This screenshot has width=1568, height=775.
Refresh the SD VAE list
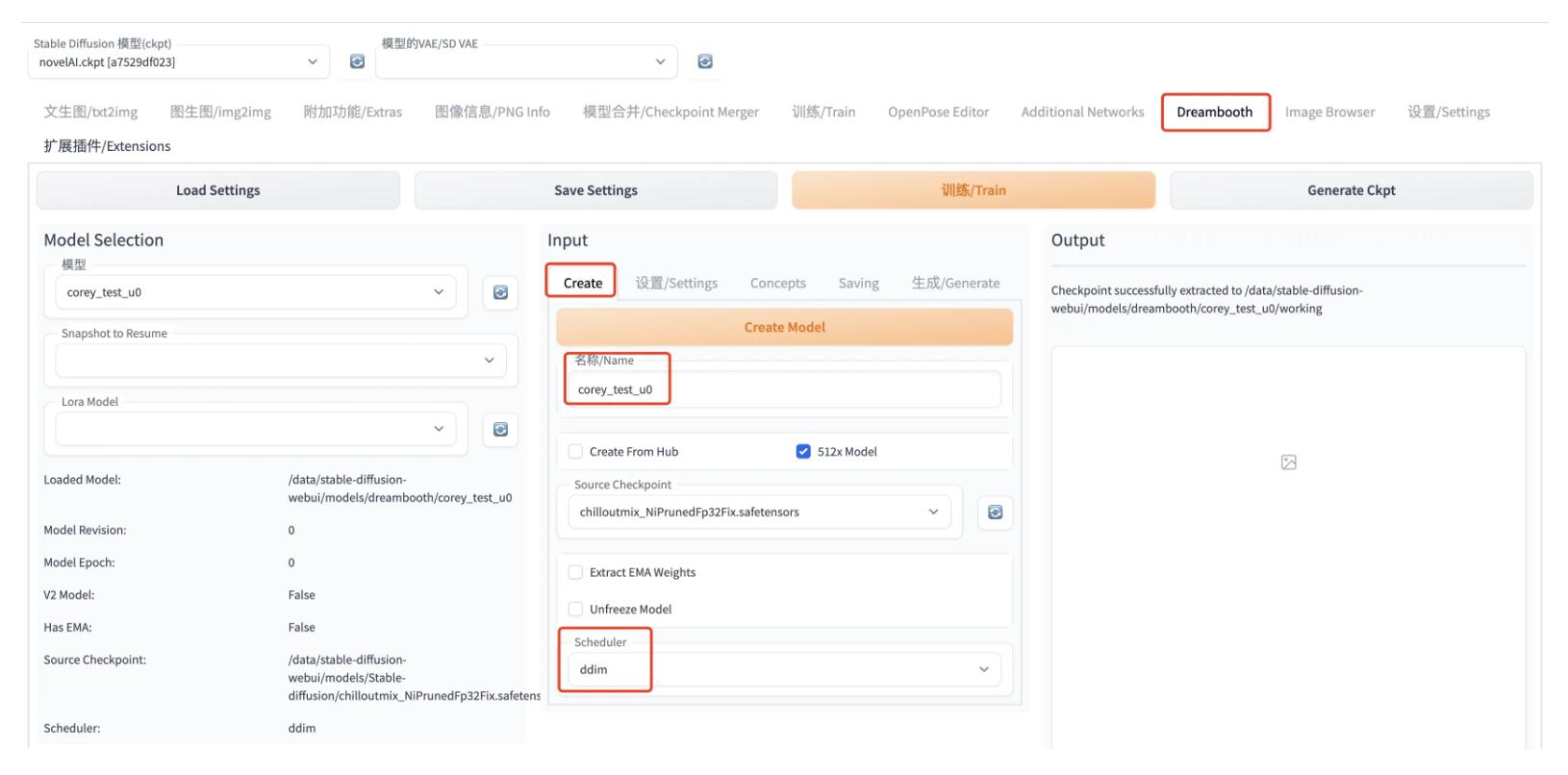(x=705, y=62)
